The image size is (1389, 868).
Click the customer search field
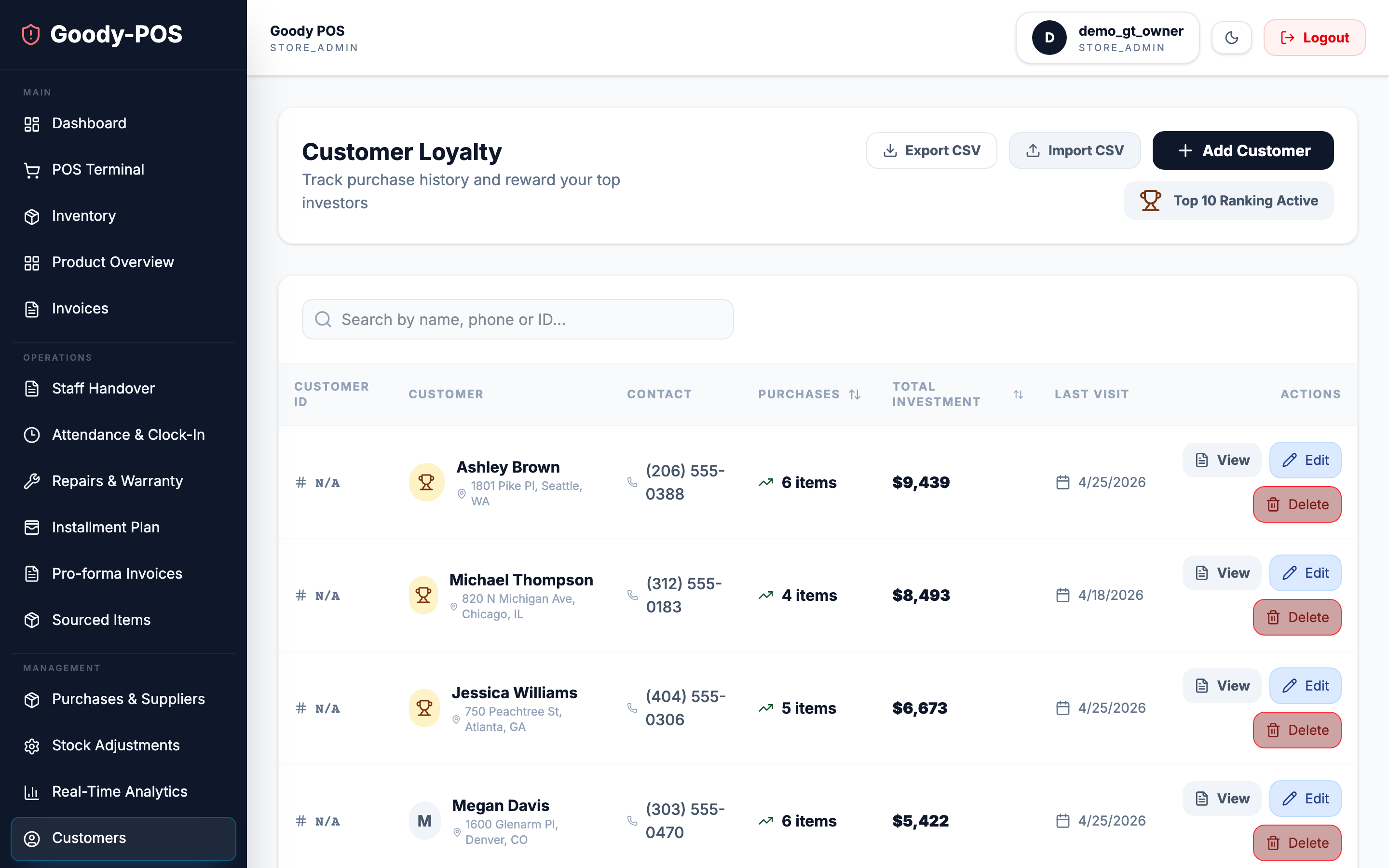tap(517, 319)
